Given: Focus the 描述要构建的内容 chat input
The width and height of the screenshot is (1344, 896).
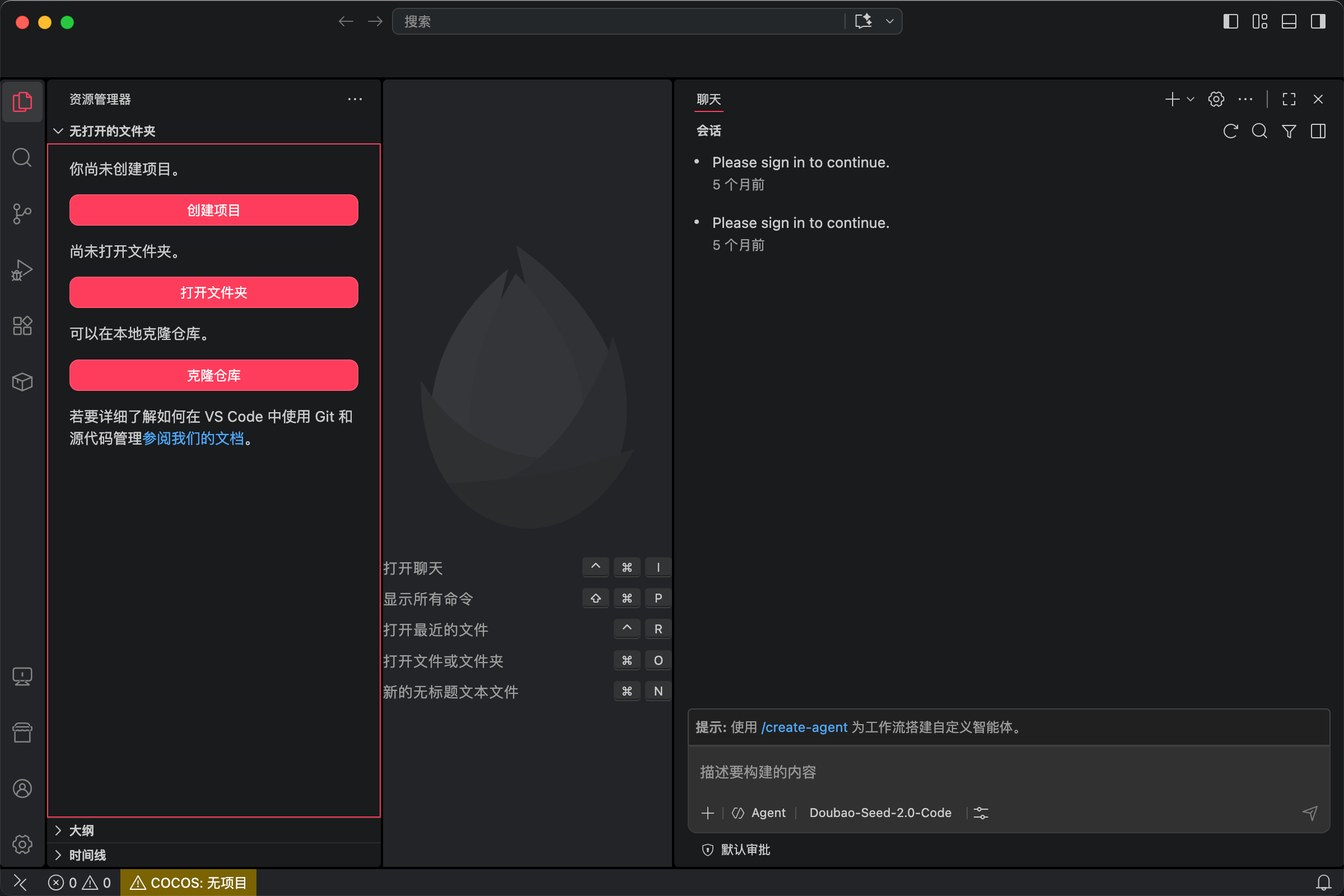Looking at the screenshot, I should (1009, 772).
